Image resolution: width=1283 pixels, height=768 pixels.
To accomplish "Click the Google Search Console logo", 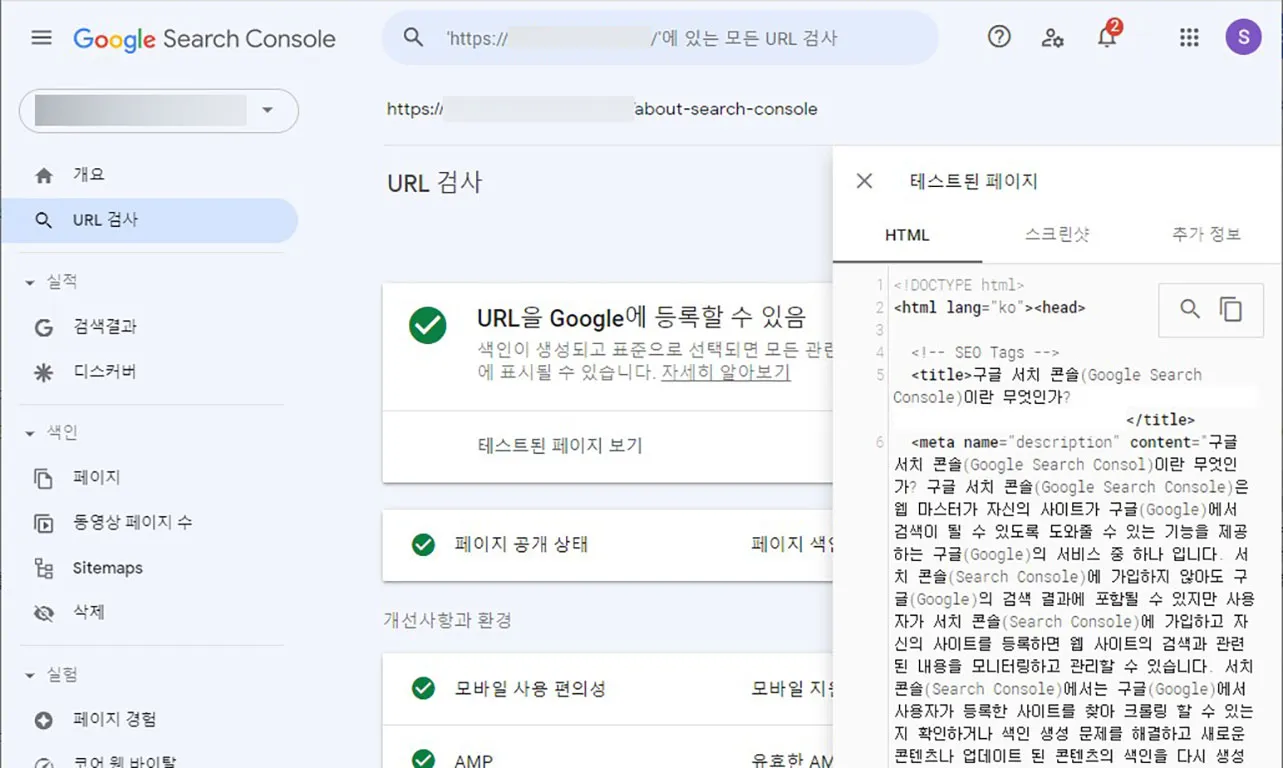I will click(204, 39).
